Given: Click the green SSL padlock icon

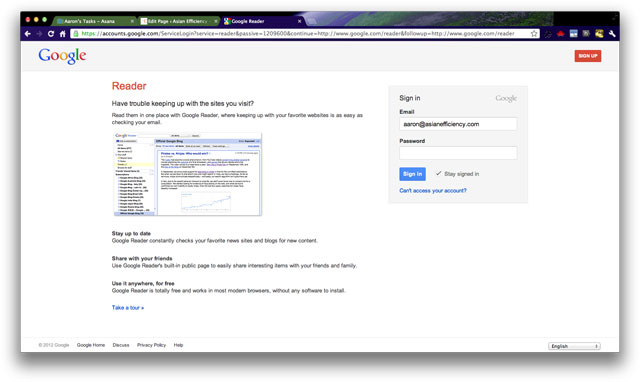Looking at the screenshot, I should [76, 33].
